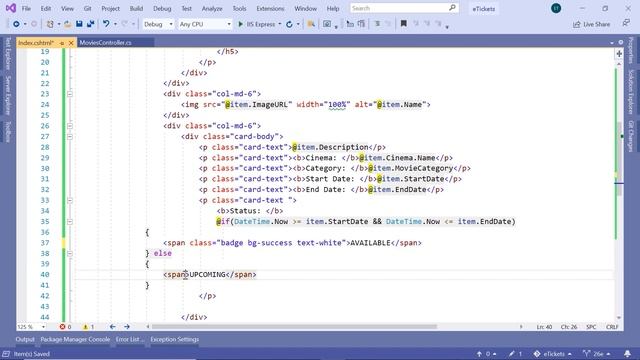Click the Feedback icon at top right

coord(626,24)
